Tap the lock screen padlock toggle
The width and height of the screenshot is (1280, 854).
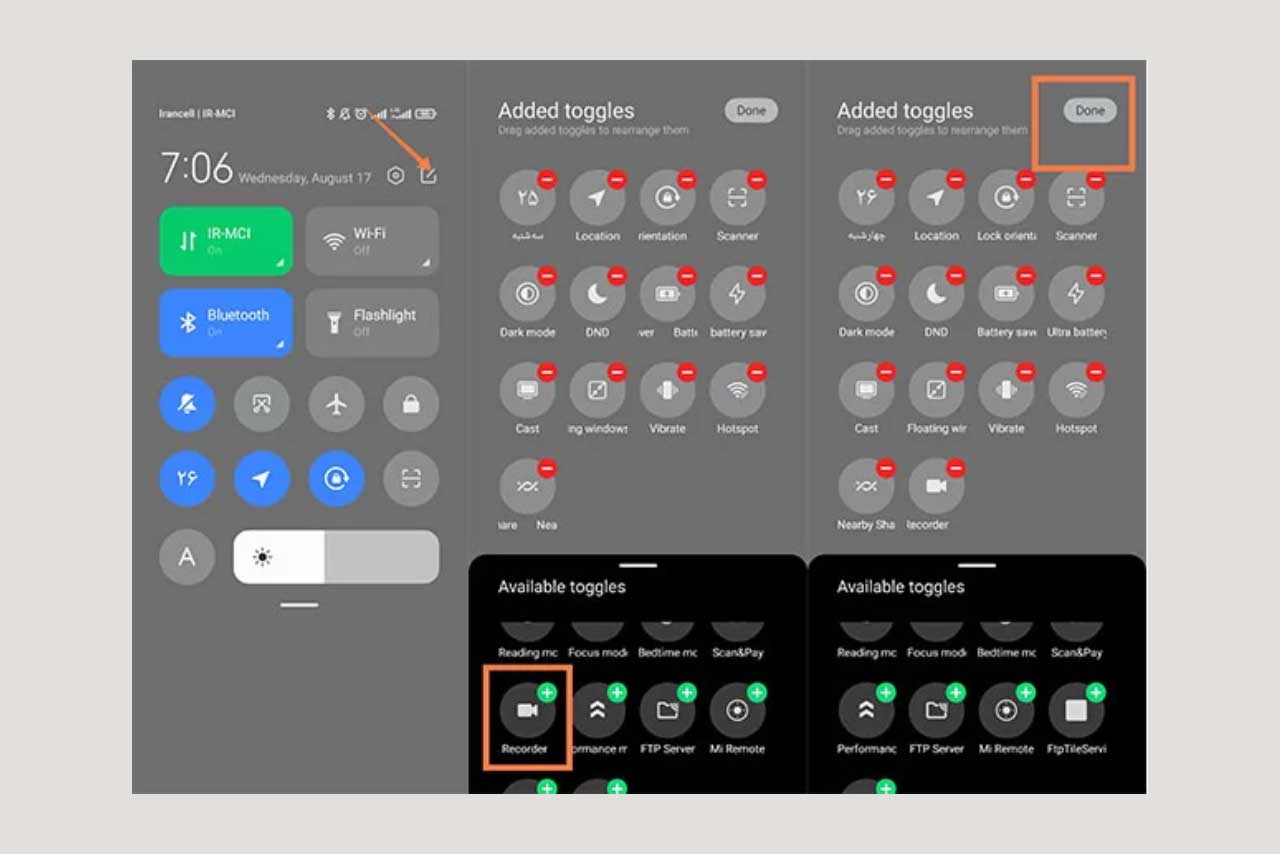(411, 404)
